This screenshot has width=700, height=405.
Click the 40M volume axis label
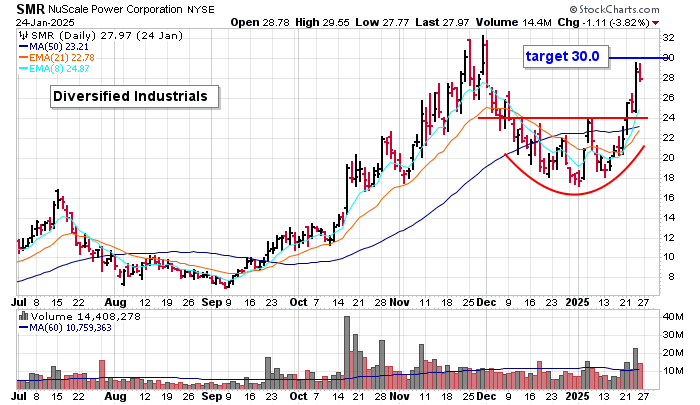(673, 317)
